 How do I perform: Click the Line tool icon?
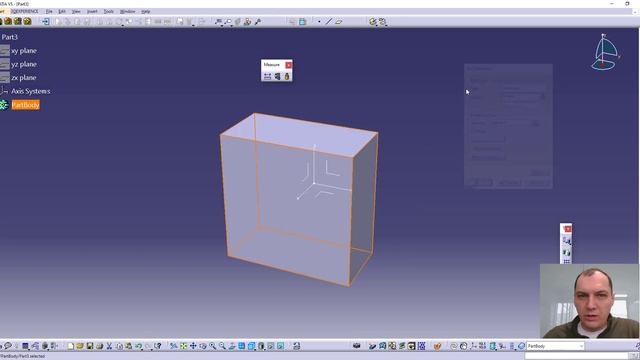click(x=329, y=22)
